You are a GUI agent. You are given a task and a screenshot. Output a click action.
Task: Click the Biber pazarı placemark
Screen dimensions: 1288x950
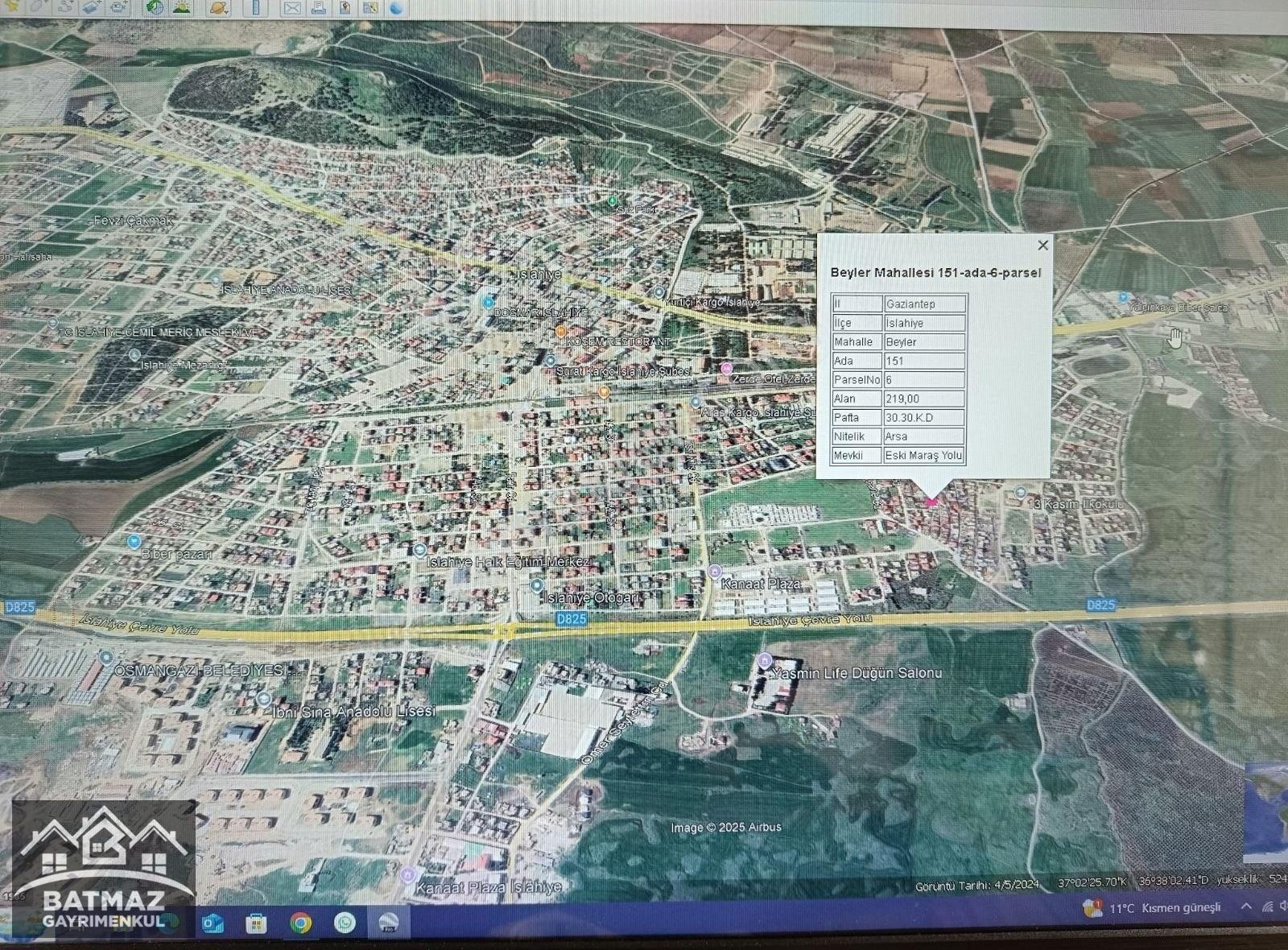(134, 541)
